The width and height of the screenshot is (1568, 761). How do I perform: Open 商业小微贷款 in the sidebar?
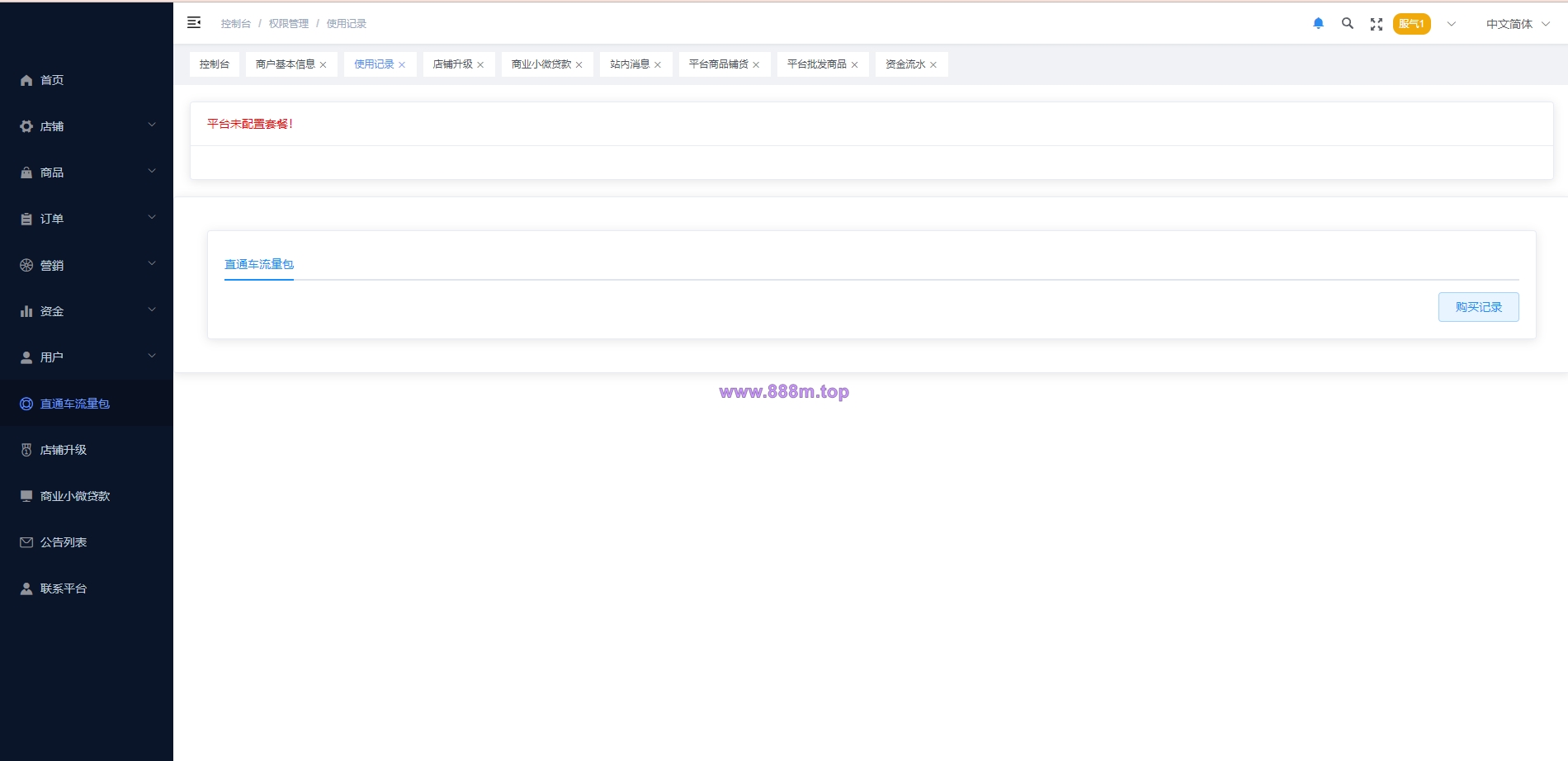87,496
